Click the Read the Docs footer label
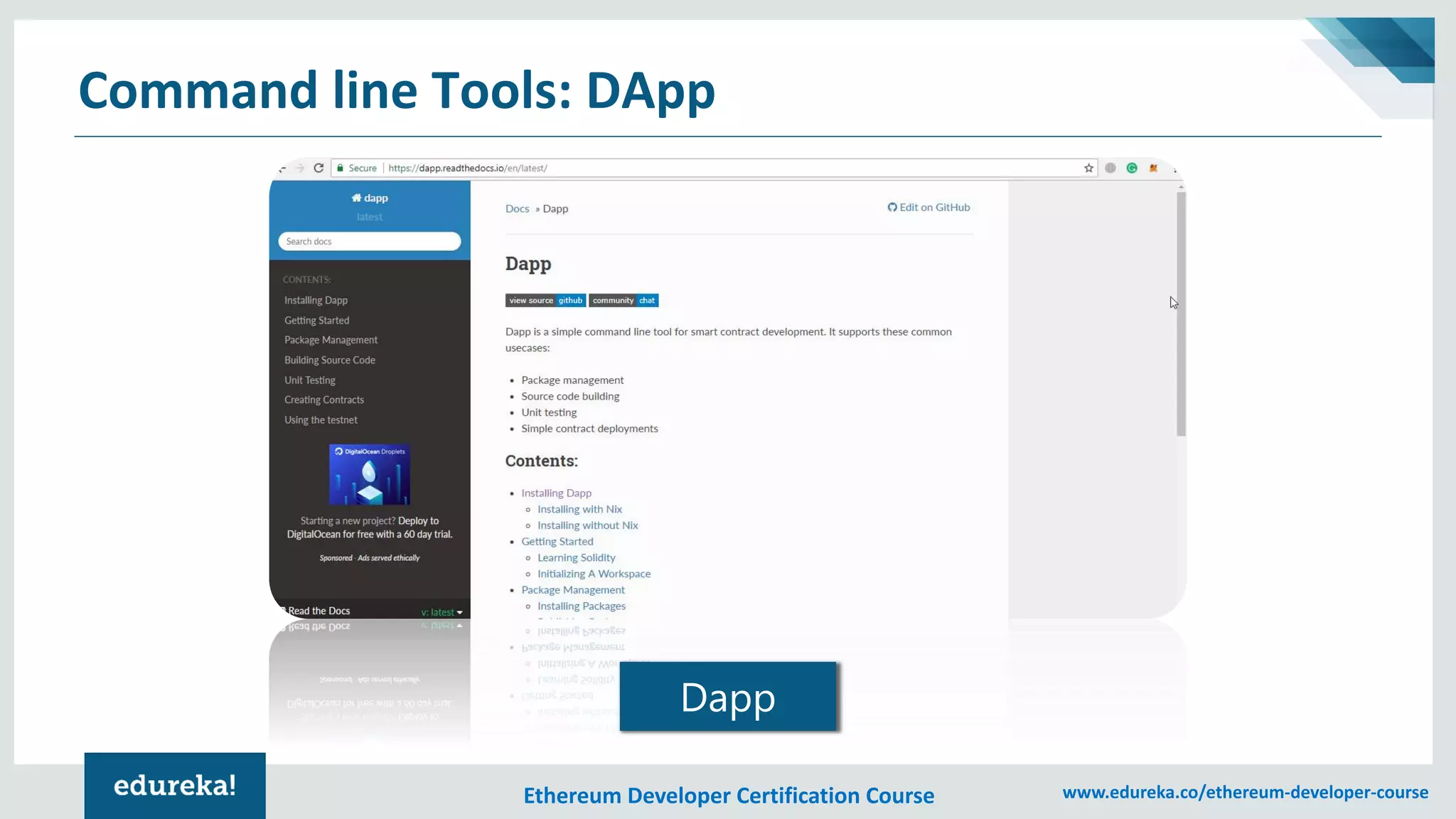The width and height of the screenshot is (1456, 819). click(x=318, y=611)
